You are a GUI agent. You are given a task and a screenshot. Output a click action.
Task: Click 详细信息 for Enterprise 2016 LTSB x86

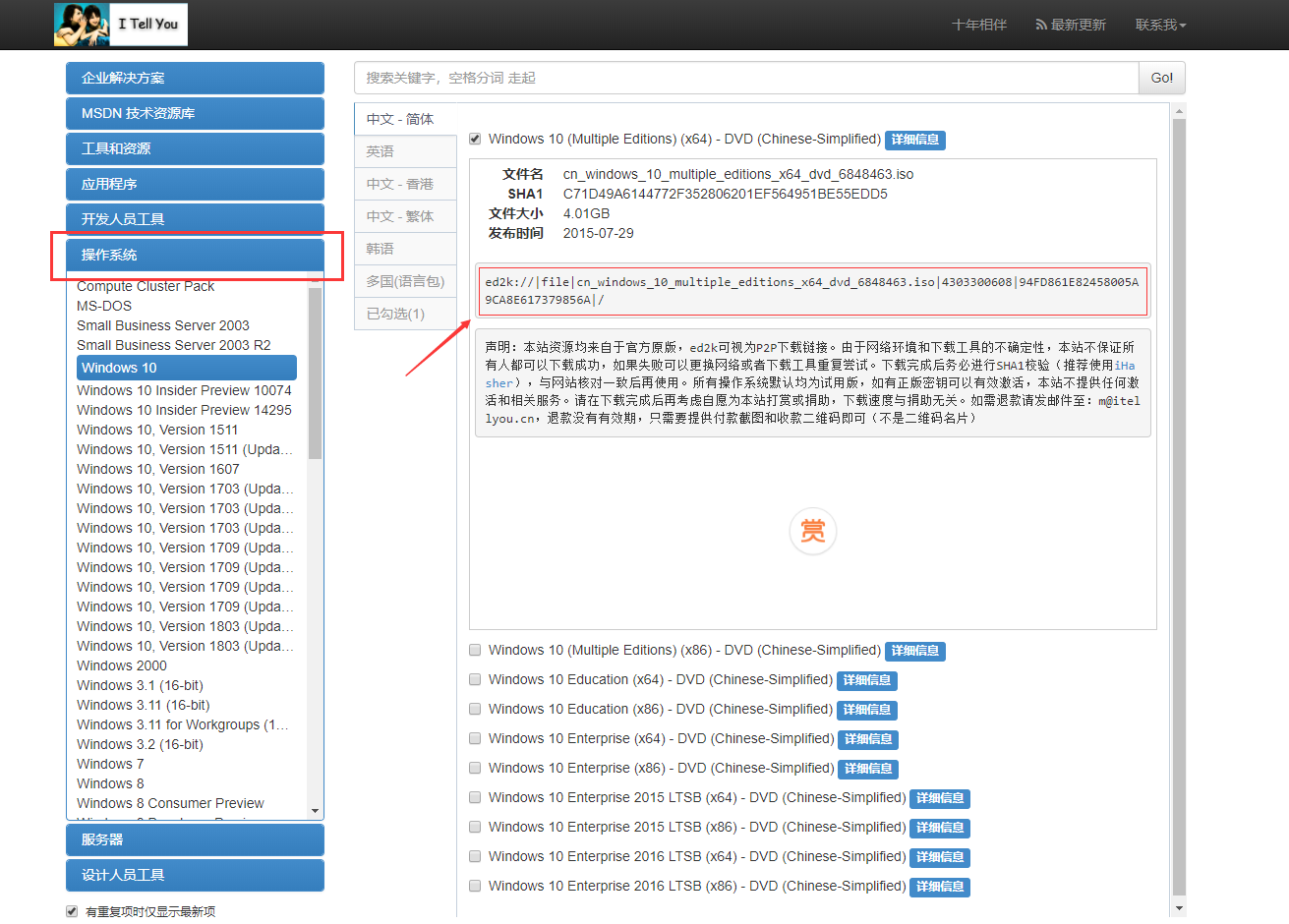pyautogui.click(x=940, y=887)
